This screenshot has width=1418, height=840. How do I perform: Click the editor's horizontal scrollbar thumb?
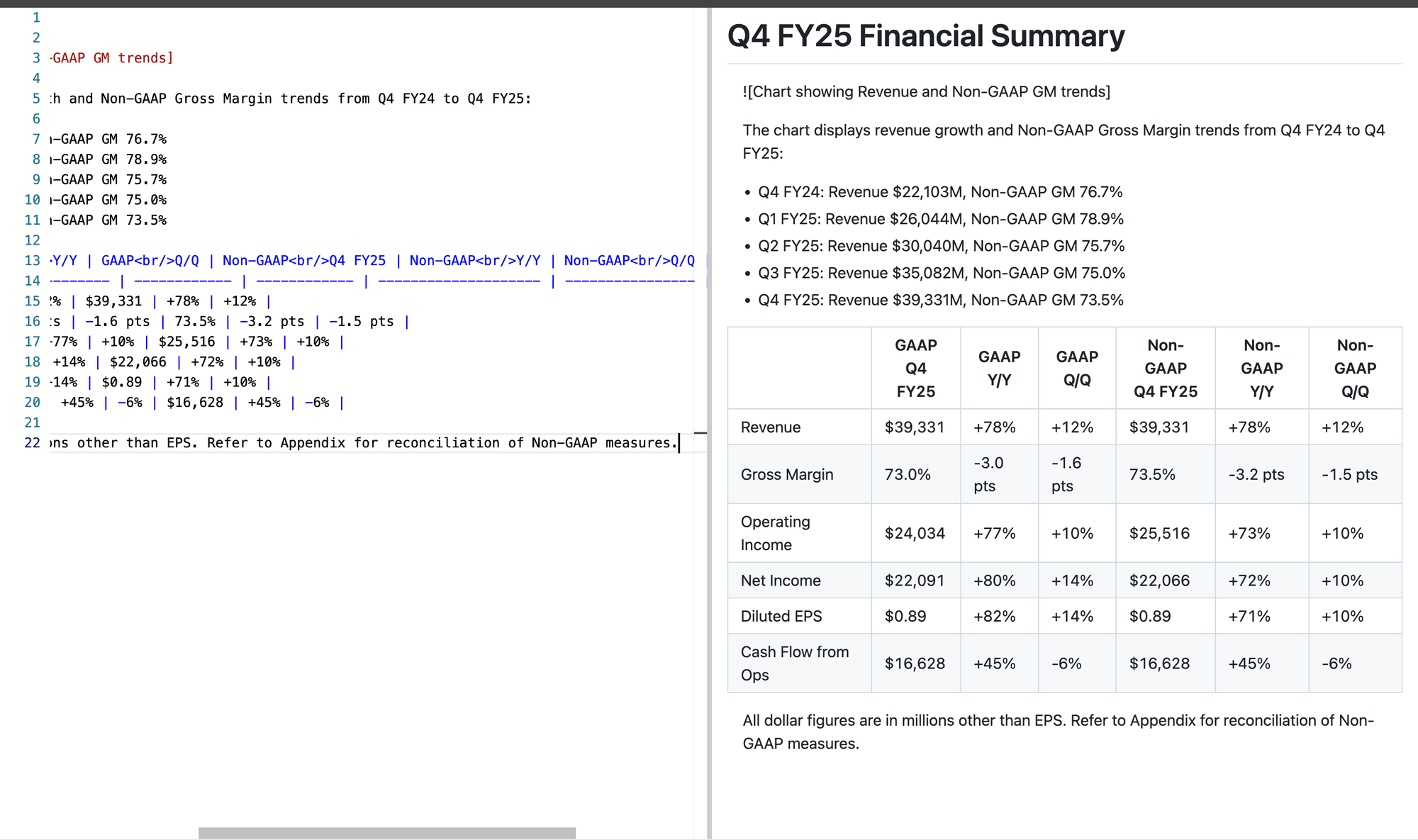387,833
